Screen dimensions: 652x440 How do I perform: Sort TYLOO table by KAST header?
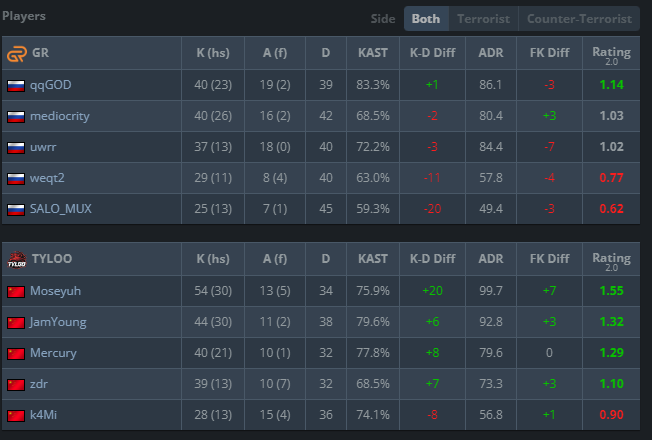point(372,259)
